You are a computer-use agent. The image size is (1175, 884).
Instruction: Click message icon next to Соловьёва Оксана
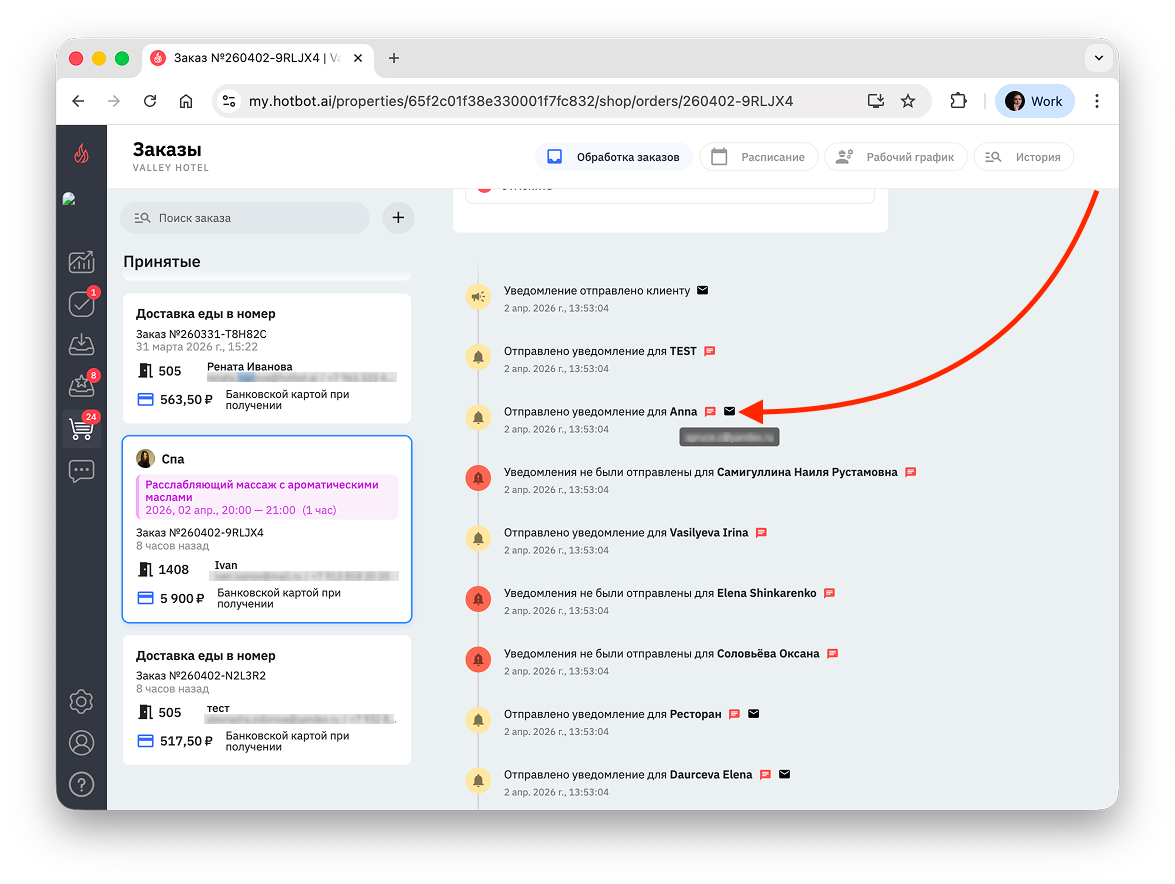pyautogui.click(x=833, y=653)
